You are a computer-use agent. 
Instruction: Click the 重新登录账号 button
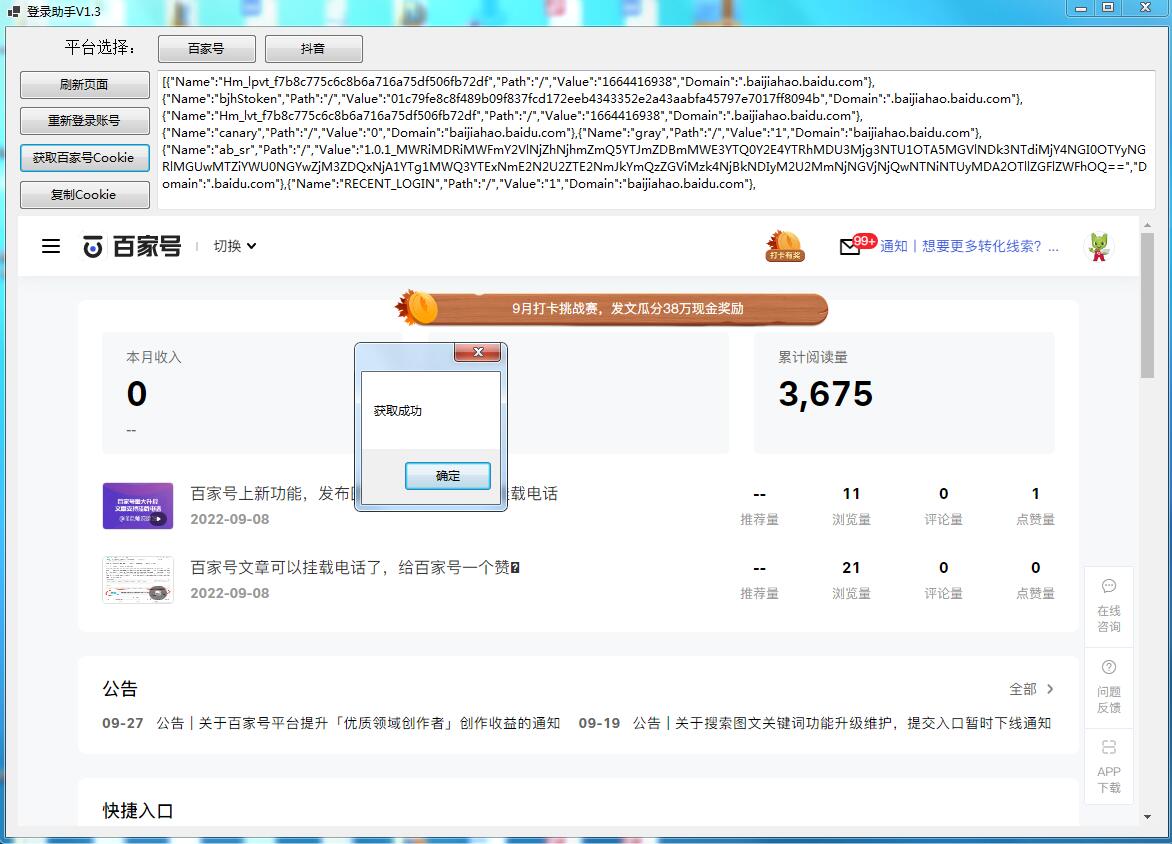pos(84,120)
